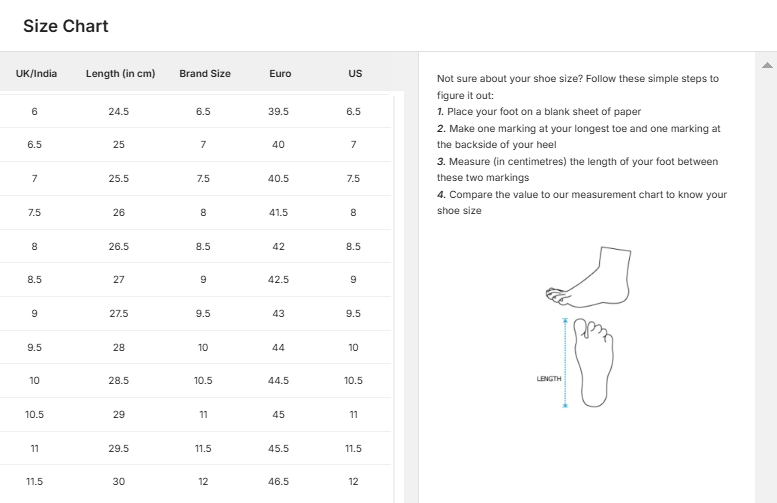777x503 pixels.
Task: Click the Brand Size column header
Action: click(x=204, y=74)
